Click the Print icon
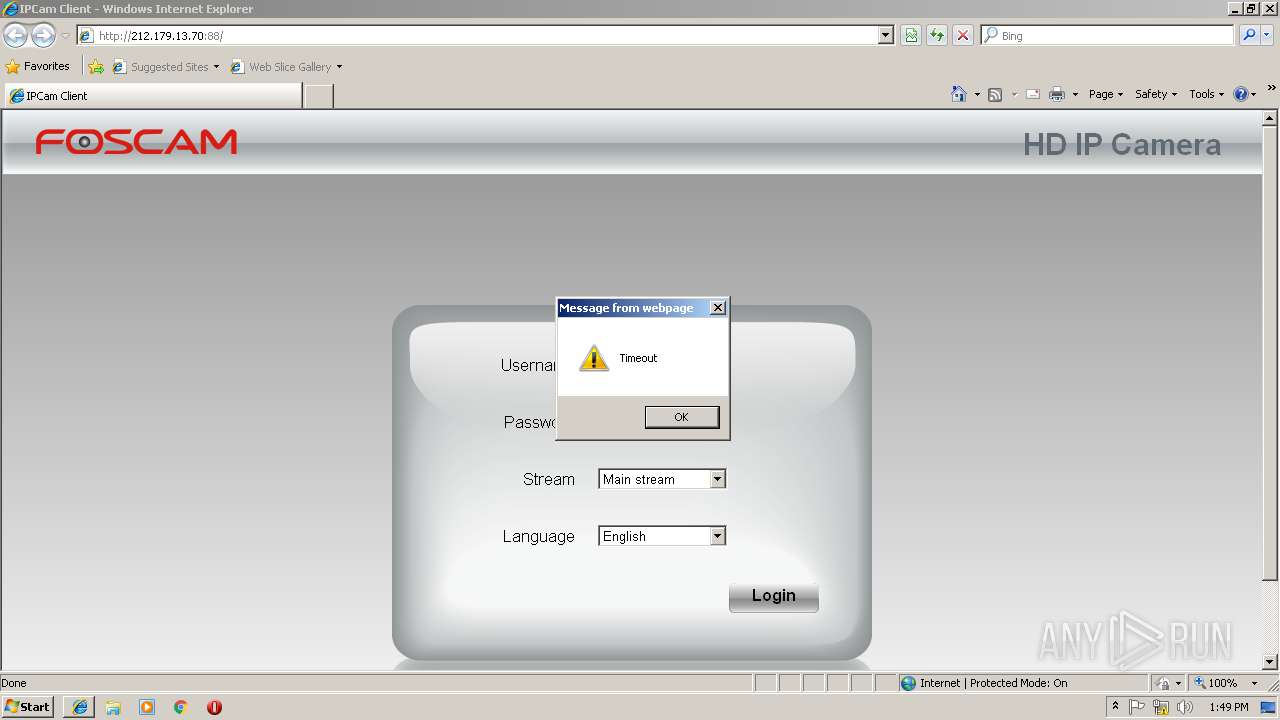The width and height of the screenshot is (1280, 720). [x=1057, y=94]
